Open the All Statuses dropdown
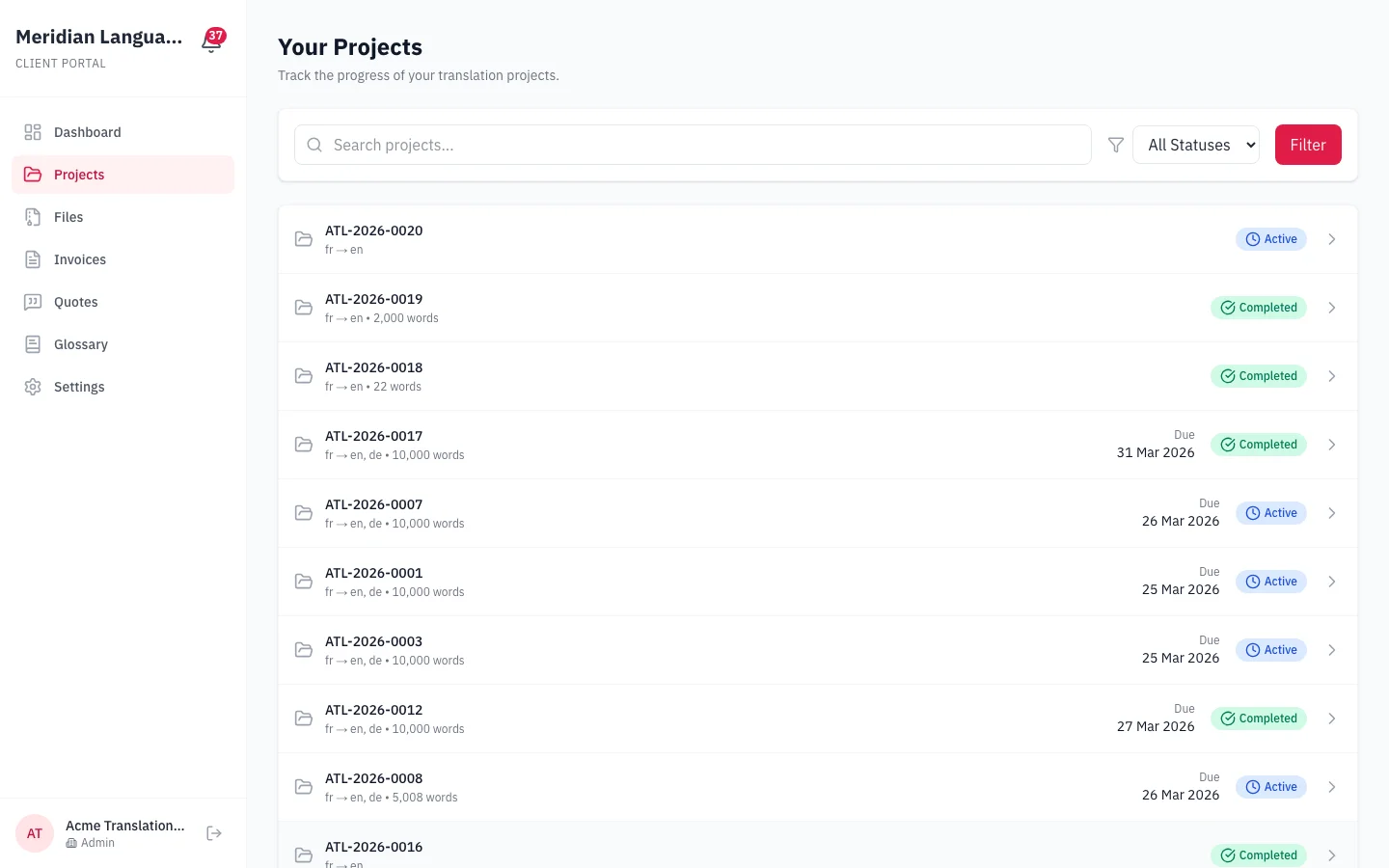Screen dimensions: 1389x868 click(x=1196, y=145)
